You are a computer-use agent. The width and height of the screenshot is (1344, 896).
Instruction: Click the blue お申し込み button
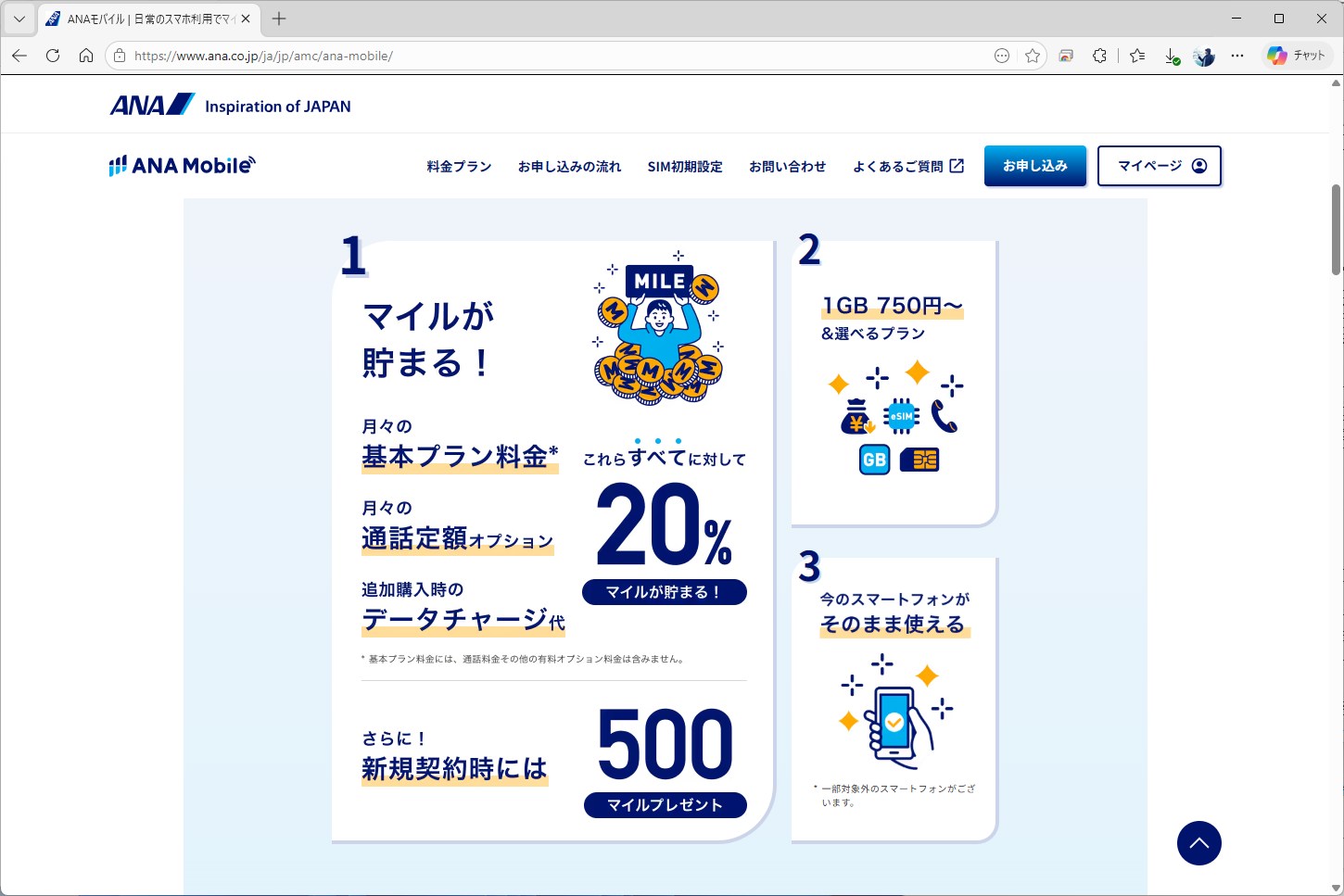click(x=1035, y=166)
